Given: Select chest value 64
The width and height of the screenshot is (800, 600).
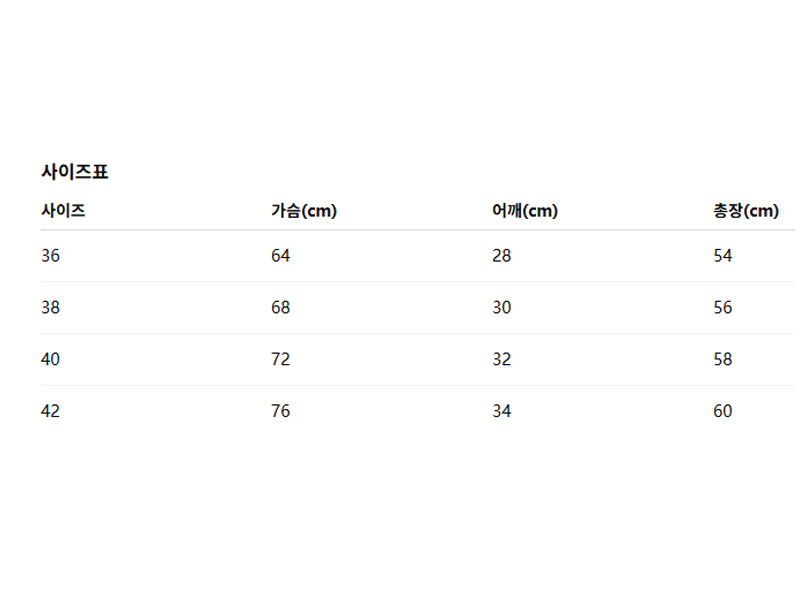Looking at the screenshot, I should point(281,256).
